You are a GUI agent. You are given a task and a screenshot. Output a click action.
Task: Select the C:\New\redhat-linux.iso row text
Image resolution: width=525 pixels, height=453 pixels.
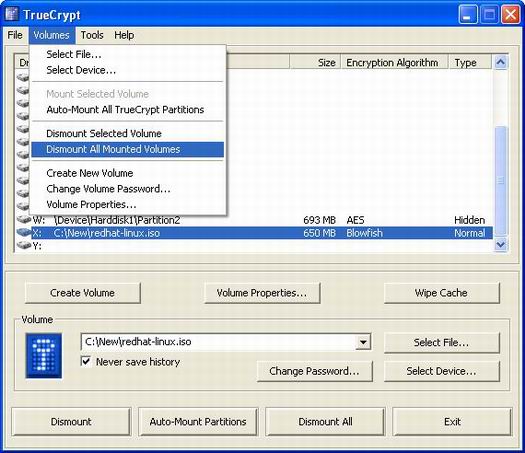106,233
